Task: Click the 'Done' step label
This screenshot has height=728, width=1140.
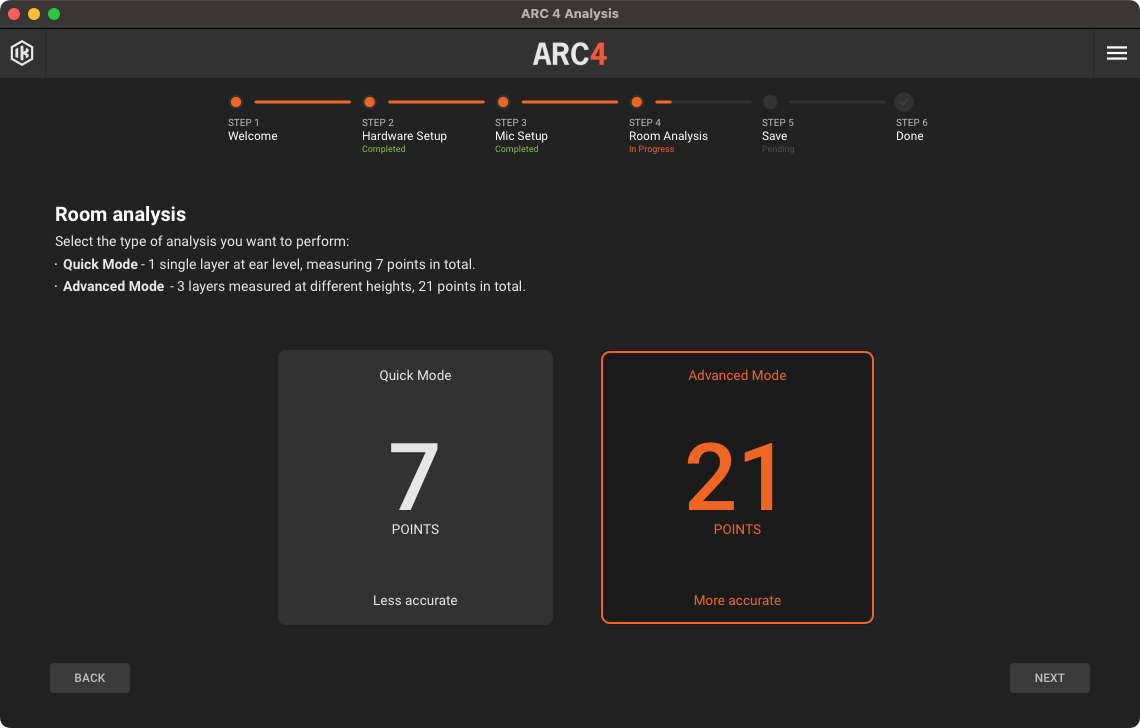Action: pyautogui.click(x=910, y=136)
